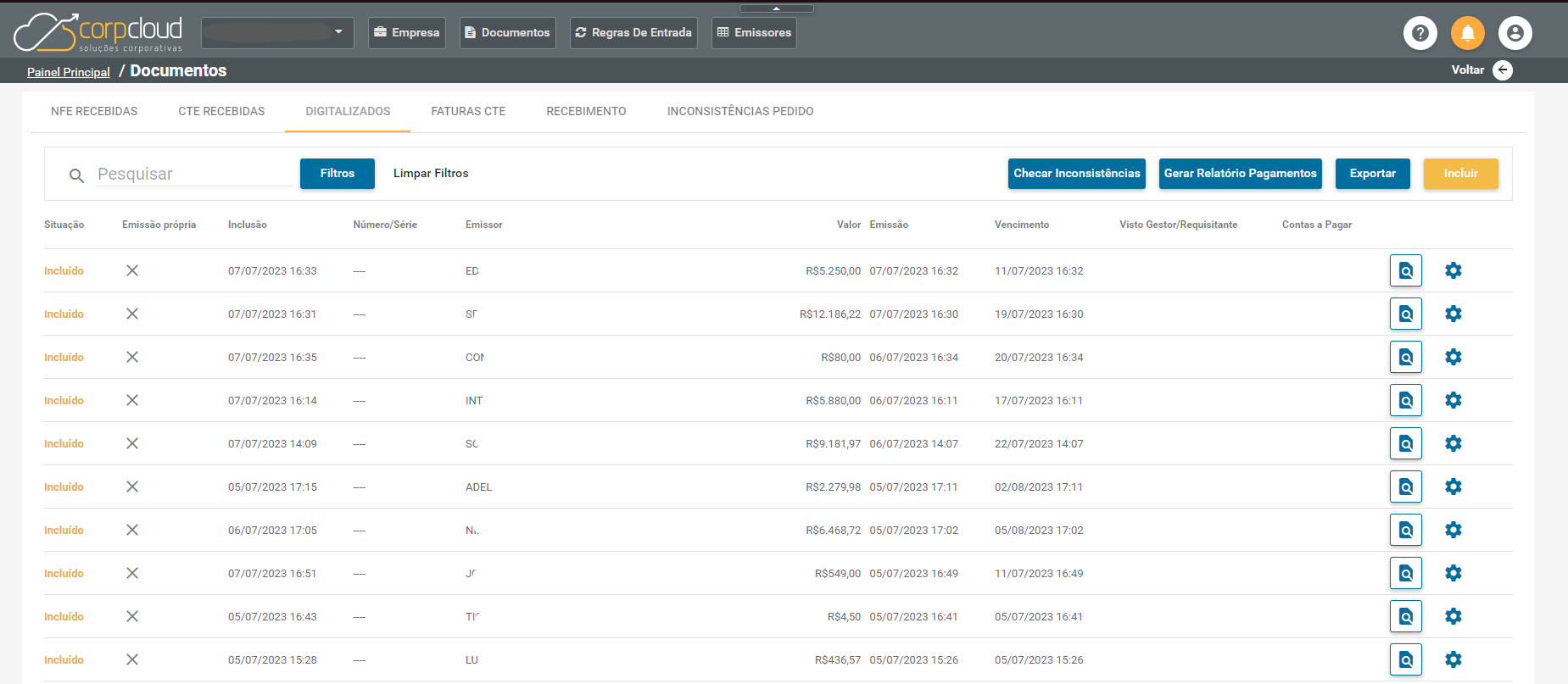Go to Painel Principal breadcrumb link
This screenshot has height=684, width=1568.
click(x=69, y=72)
